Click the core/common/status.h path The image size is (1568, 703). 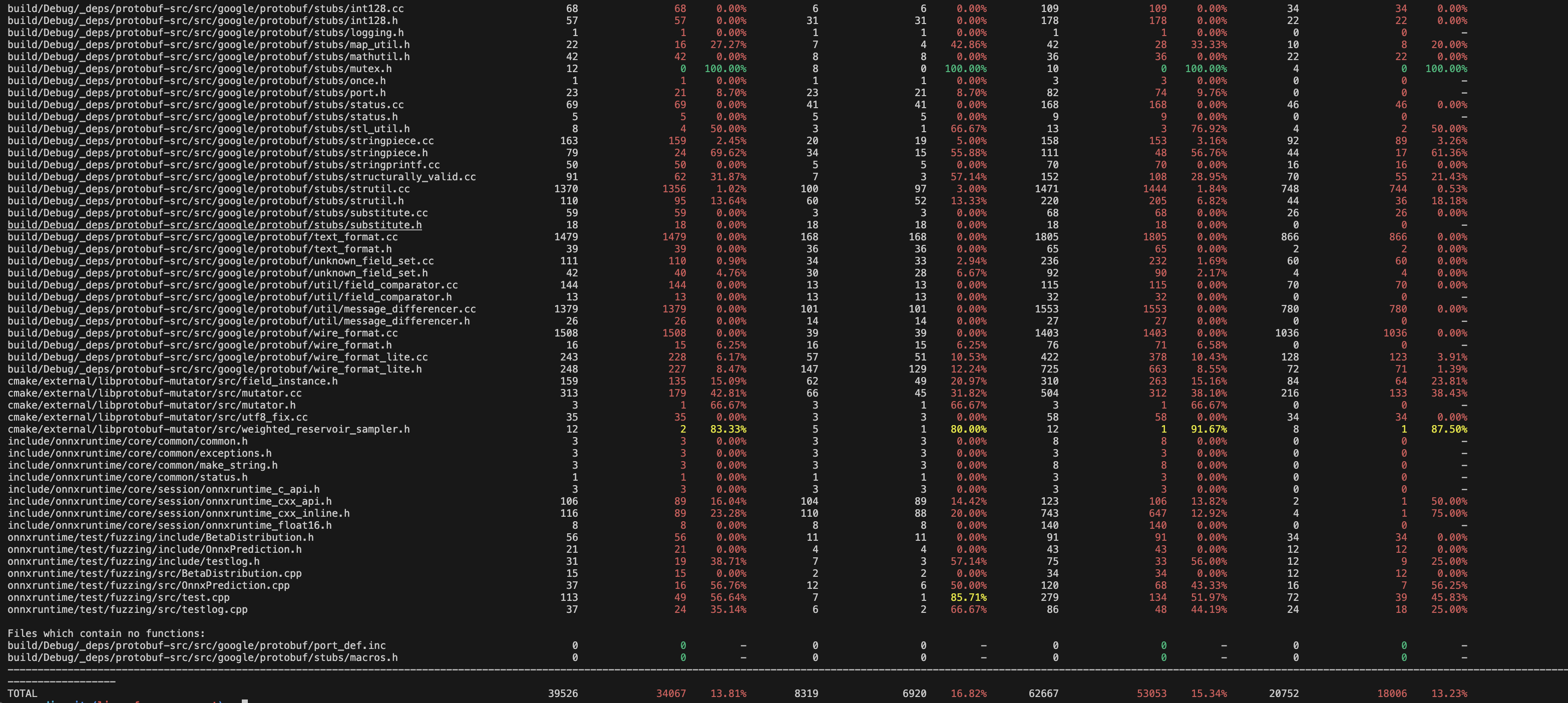[x=127, y=477]
